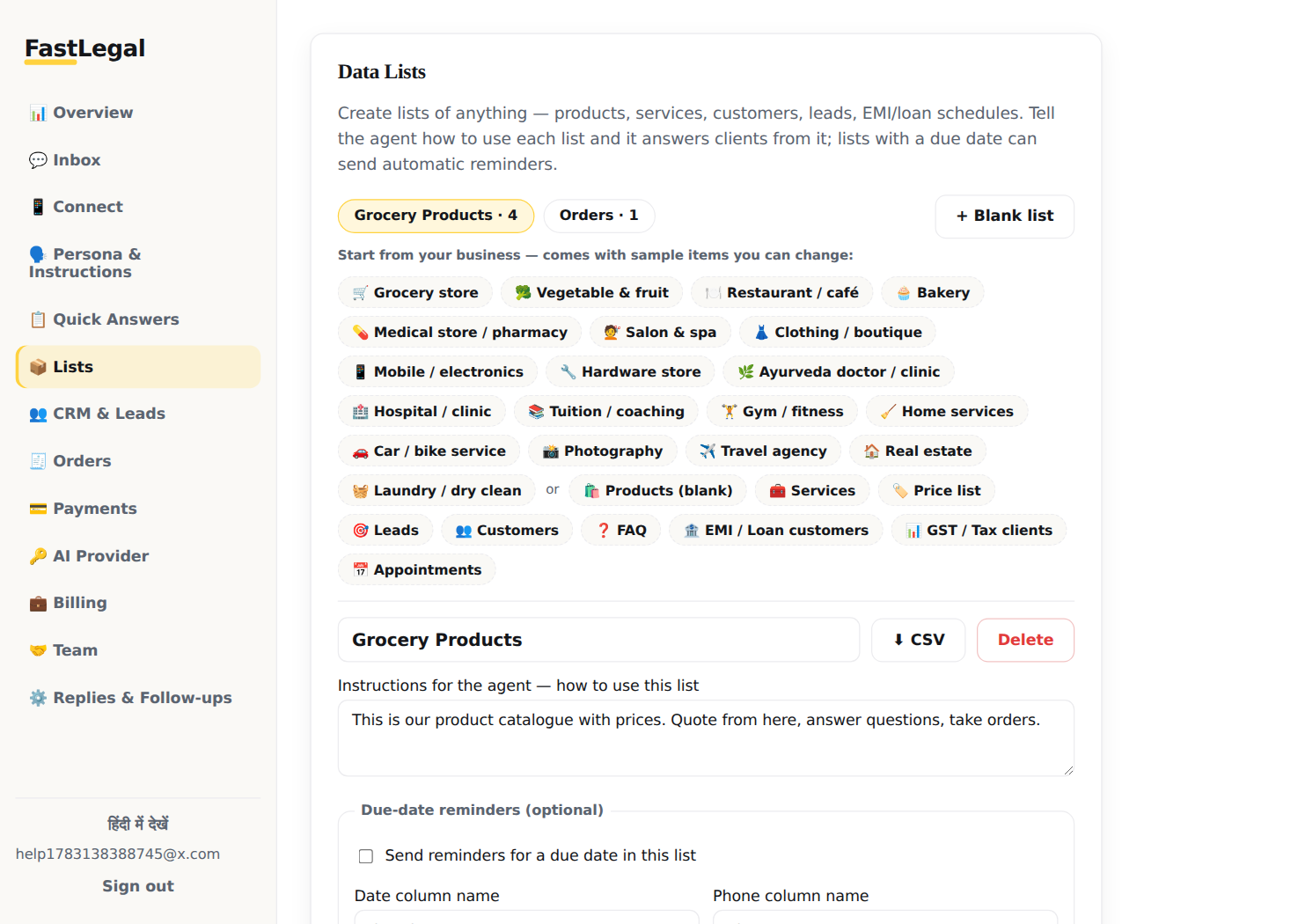The width and height of the screenshot is (1298, 924).
Task: Click the Vegetable & fruit broccoli icon
Action: point(523,293)
